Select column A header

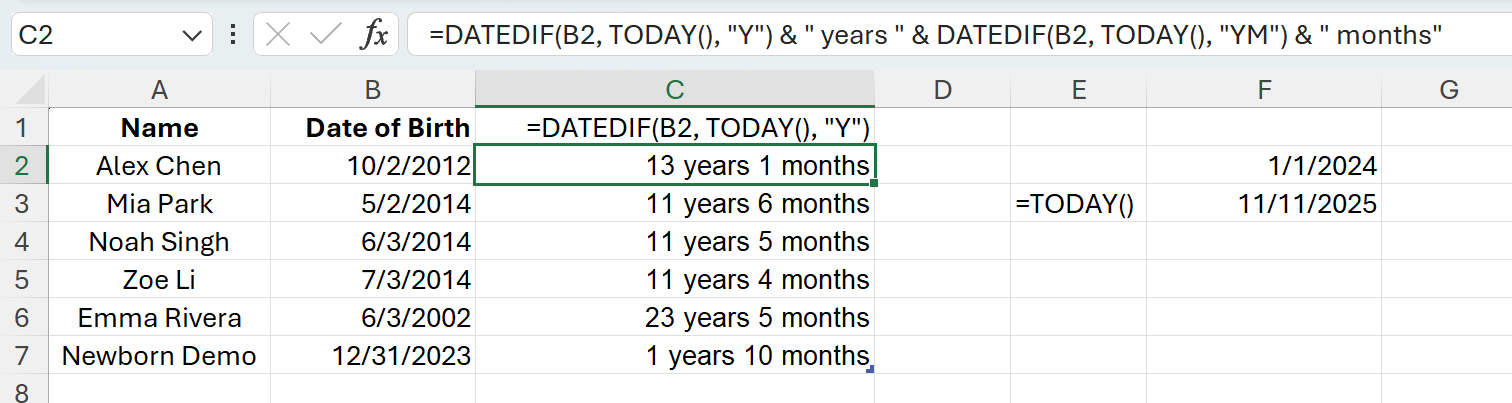point(159,90)
